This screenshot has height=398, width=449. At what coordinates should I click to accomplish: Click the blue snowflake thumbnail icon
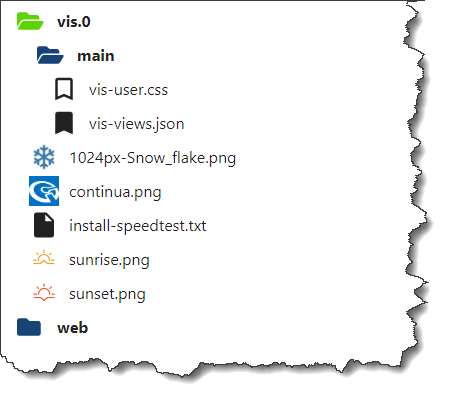[x=44, y=157]
